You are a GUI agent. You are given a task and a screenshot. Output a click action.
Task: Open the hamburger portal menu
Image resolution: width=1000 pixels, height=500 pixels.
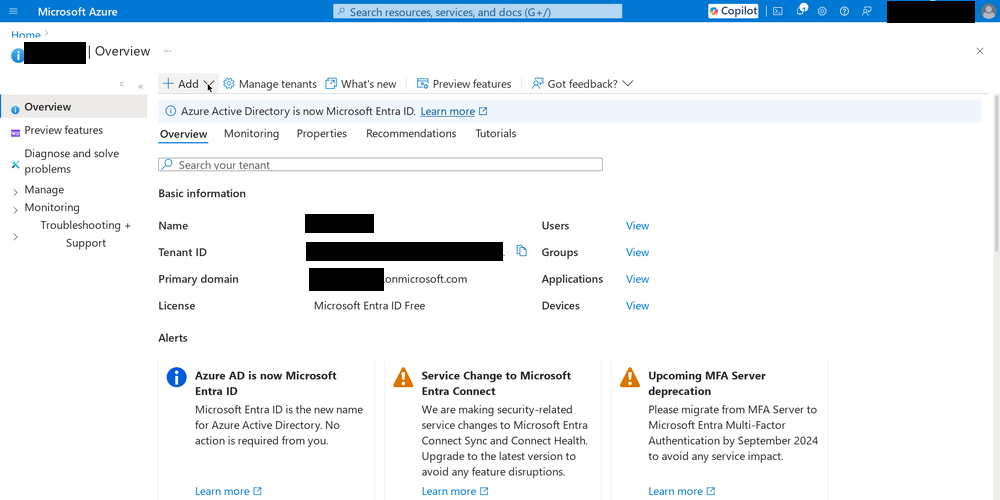13,11
